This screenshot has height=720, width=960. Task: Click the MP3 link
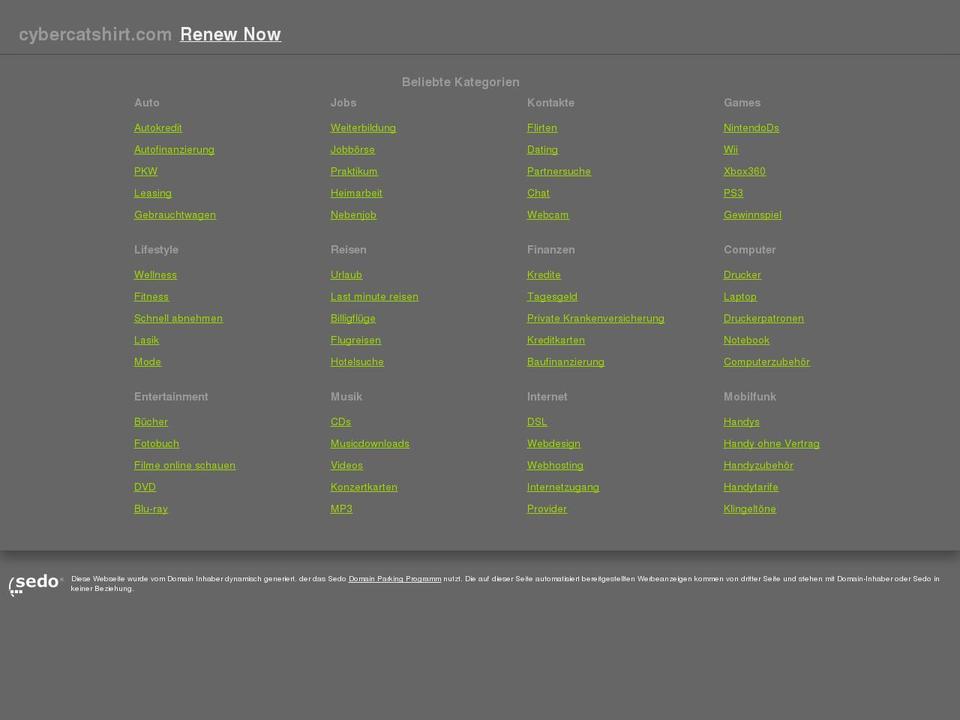tap(341, 509)
